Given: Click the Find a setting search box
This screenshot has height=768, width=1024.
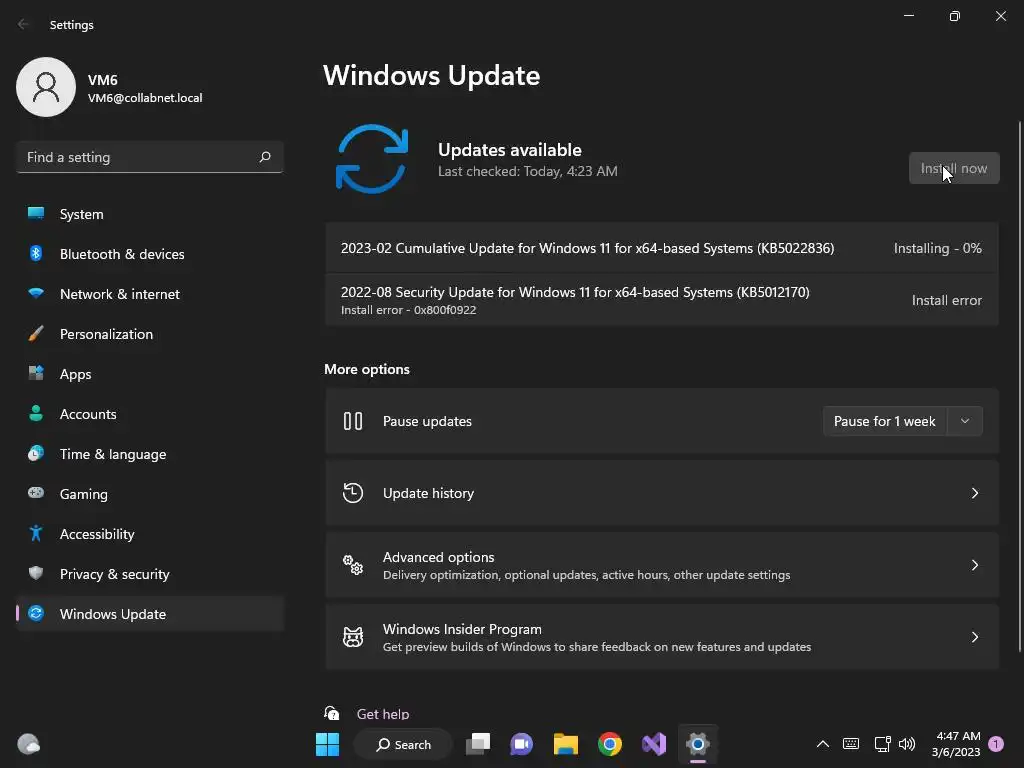Looking at the screenshot, I should pyautogui.click(x=150, y=157).
